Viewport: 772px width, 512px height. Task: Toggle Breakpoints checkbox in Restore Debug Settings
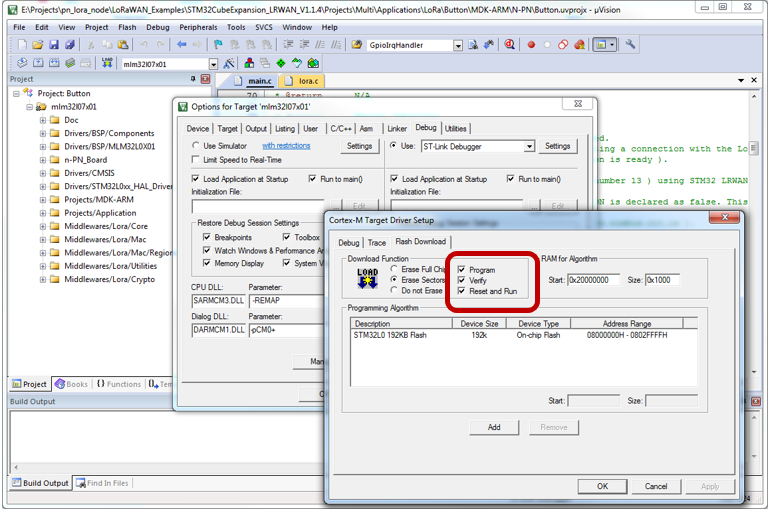point(207,237)
